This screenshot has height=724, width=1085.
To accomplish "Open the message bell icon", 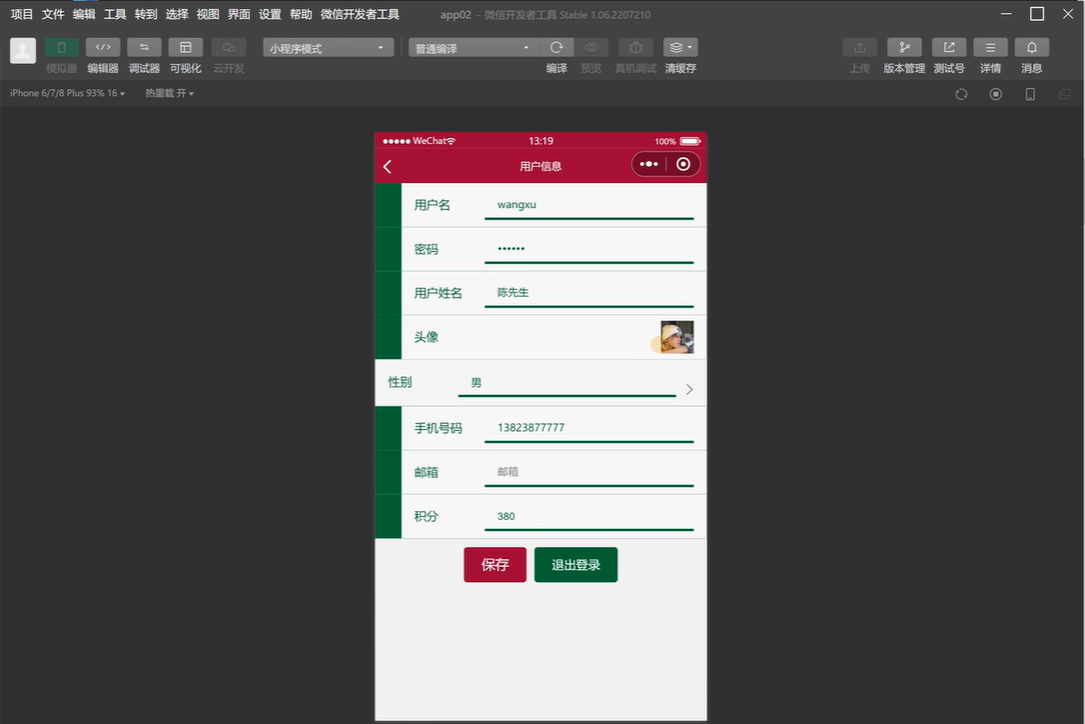I will click(x=1031, y=47).
